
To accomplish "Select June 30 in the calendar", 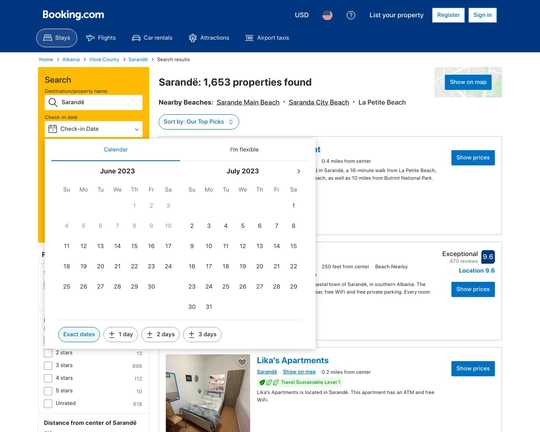I will pyautogui.click(x=151, y=287).
